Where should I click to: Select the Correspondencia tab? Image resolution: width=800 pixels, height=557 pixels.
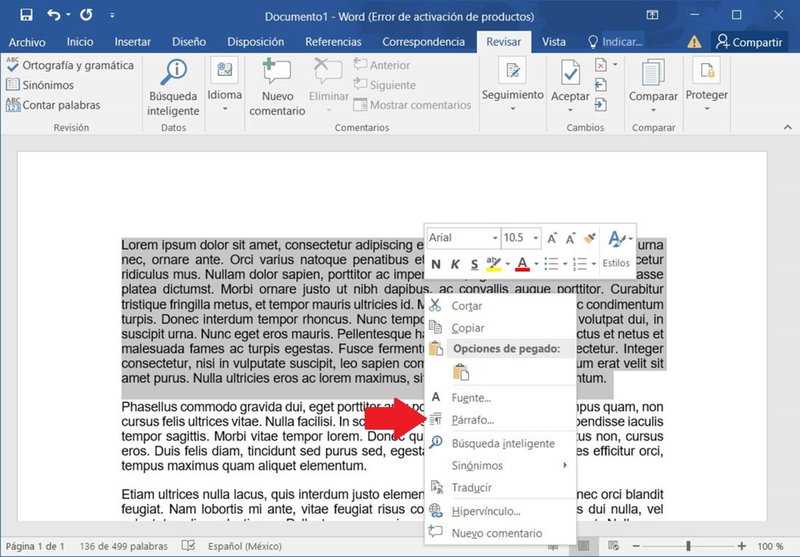[423, 42]
